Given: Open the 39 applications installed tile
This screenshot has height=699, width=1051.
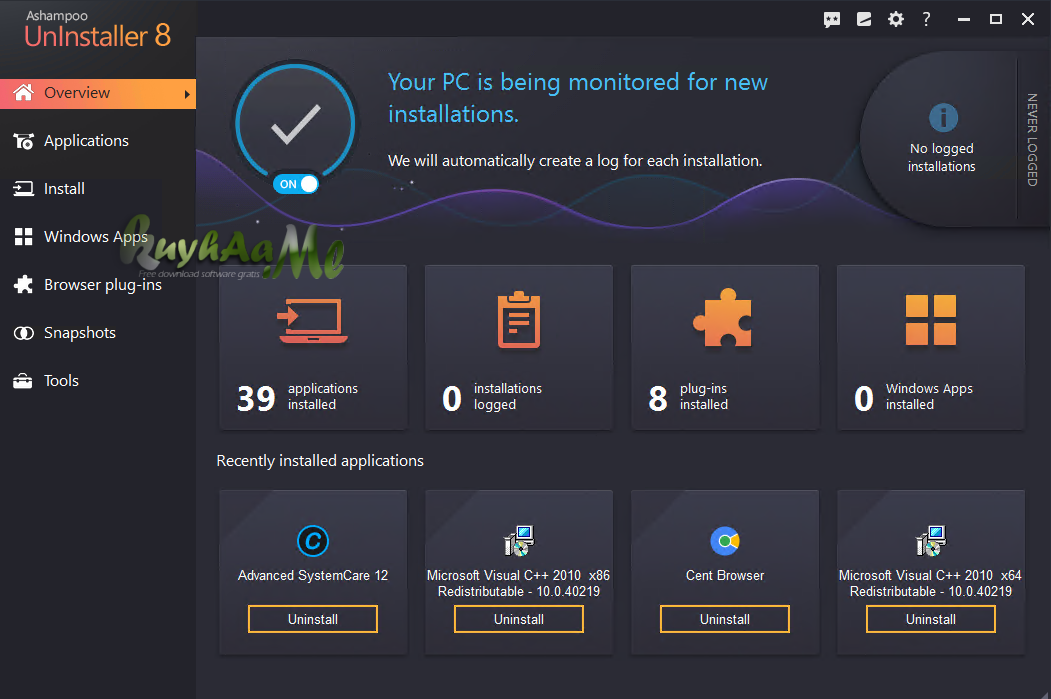Looking at the screenshot, I should tap(313, 347).
